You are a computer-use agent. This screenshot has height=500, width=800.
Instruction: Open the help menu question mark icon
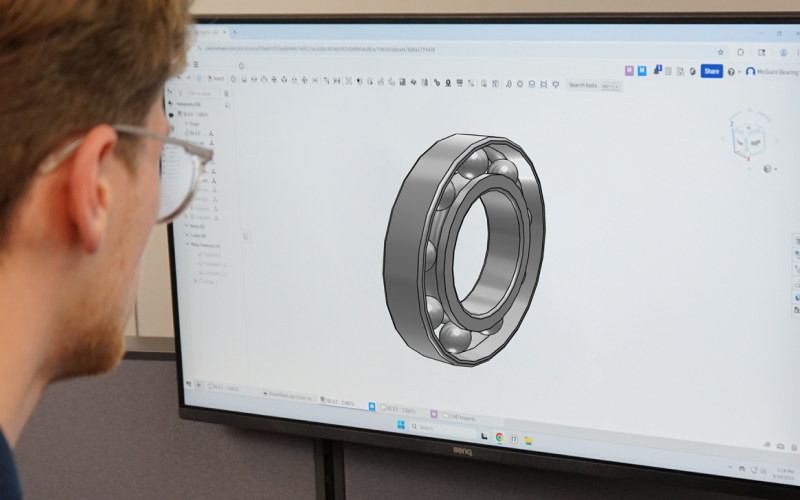(731, 72)
